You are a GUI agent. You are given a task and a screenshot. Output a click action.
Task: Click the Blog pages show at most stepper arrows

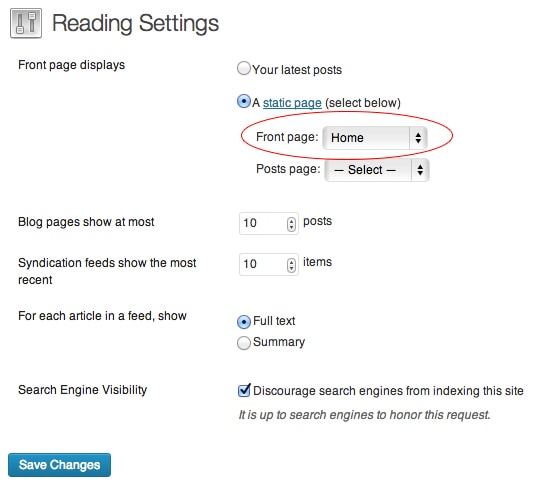291,224
